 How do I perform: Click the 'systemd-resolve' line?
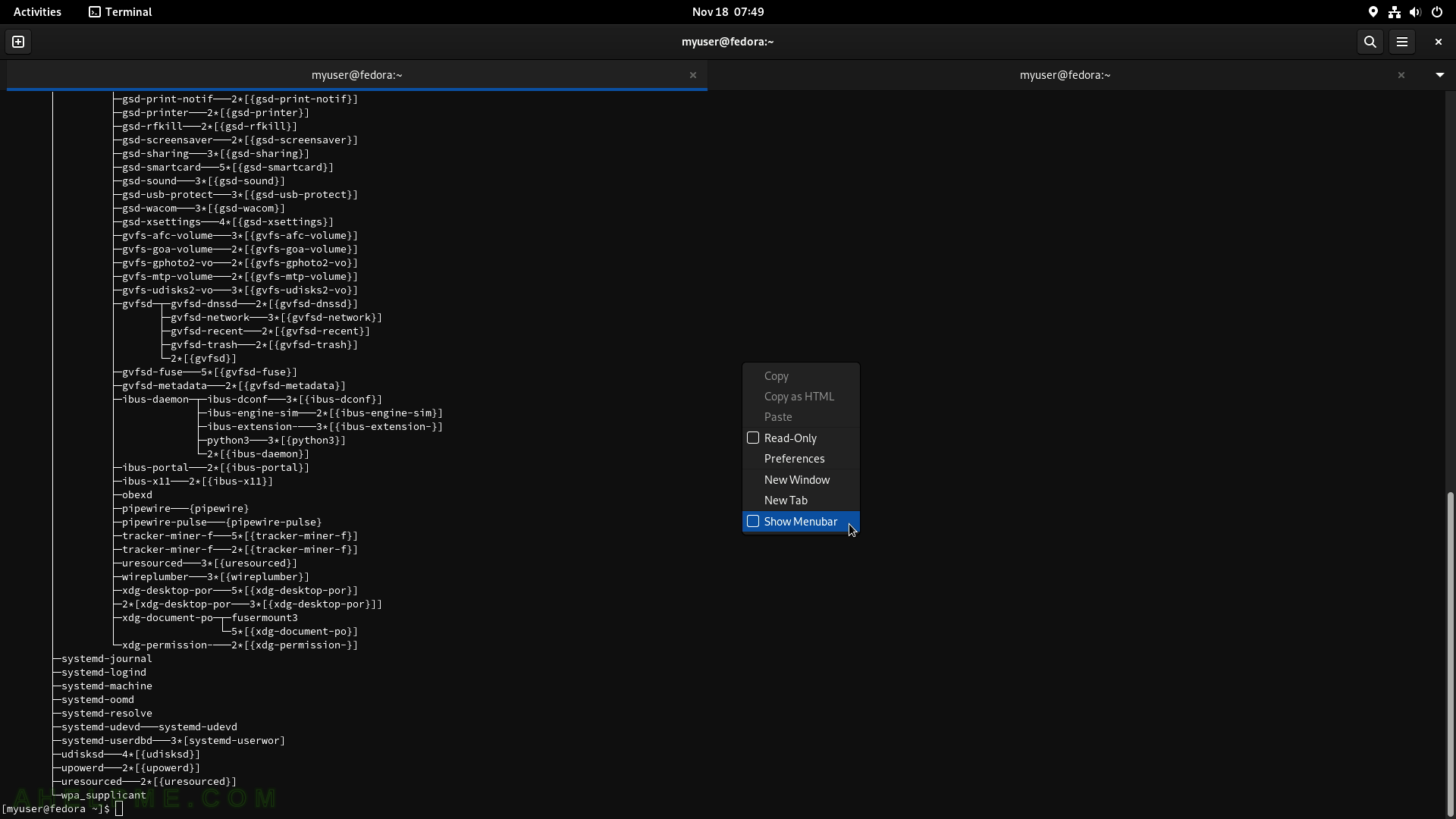[106, 713]
